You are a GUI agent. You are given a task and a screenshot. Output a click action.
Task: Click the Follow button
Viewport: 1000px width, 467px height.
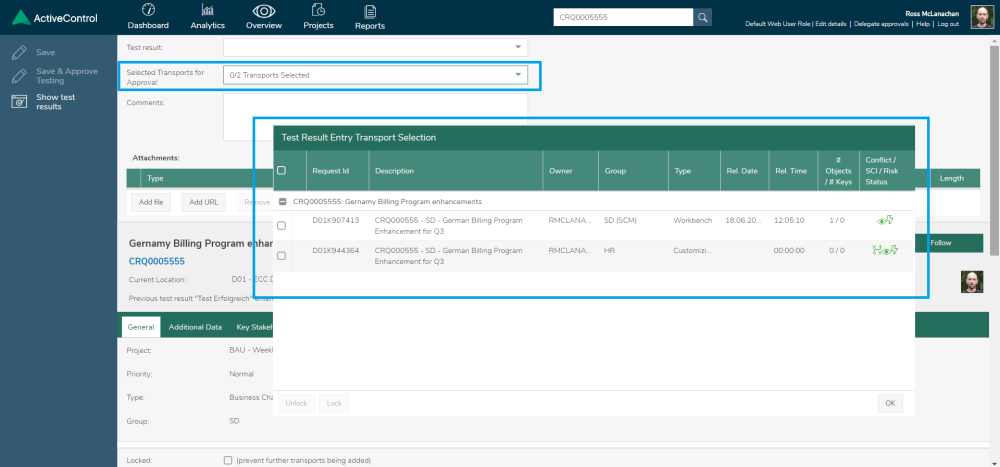click(948, 243)
